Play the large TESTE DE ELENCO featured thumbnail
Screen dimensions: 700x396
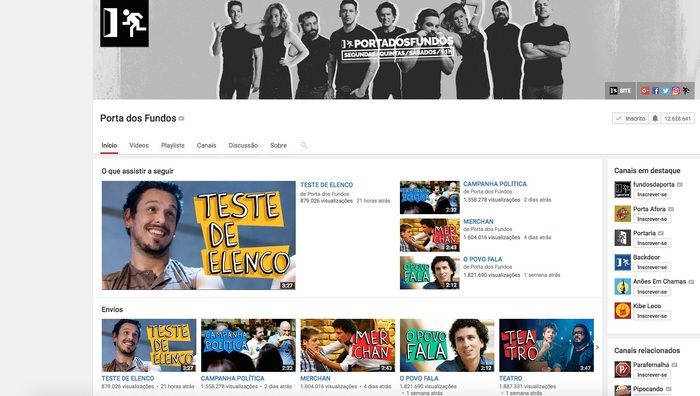[x=199, y=235]
